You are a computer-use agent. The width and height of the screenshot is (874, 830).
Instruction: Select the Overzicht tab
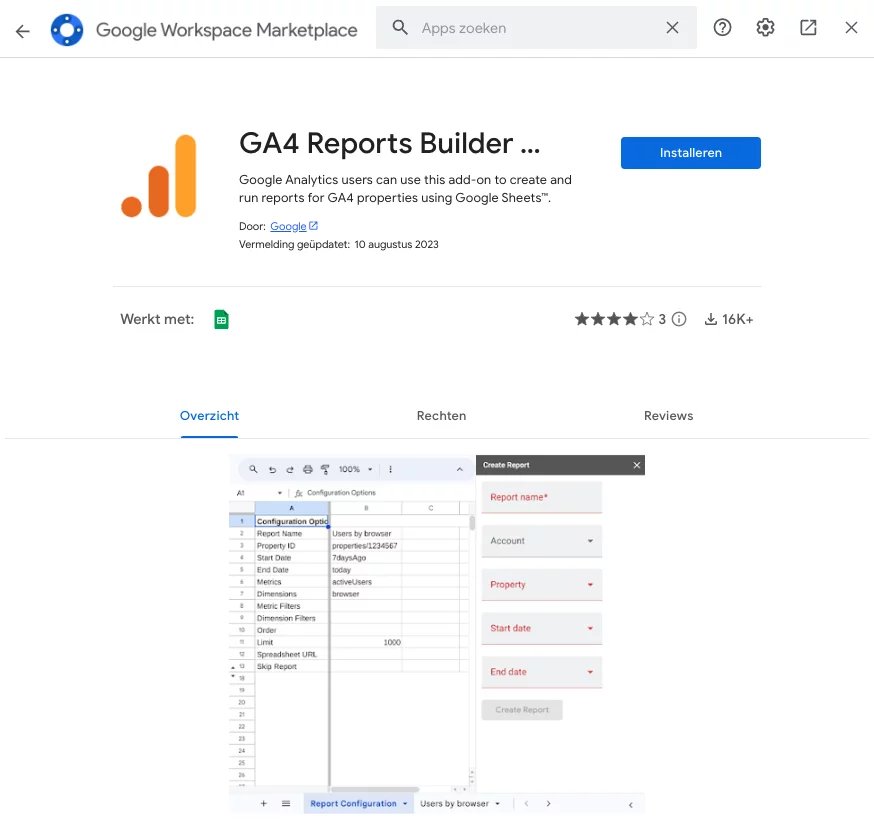tap(209, 416)
